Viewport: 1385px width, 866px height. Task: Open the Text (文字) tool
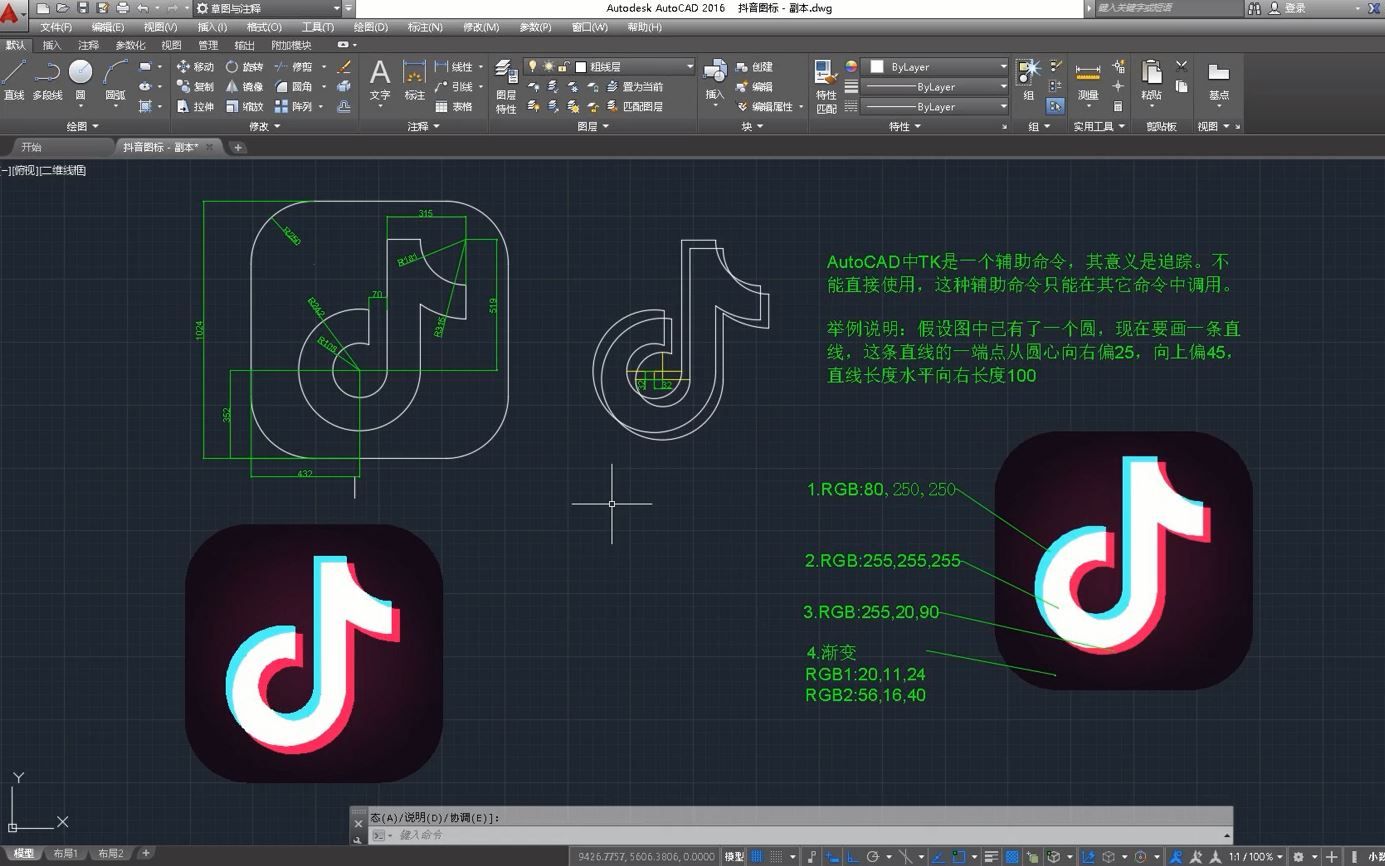380,80
